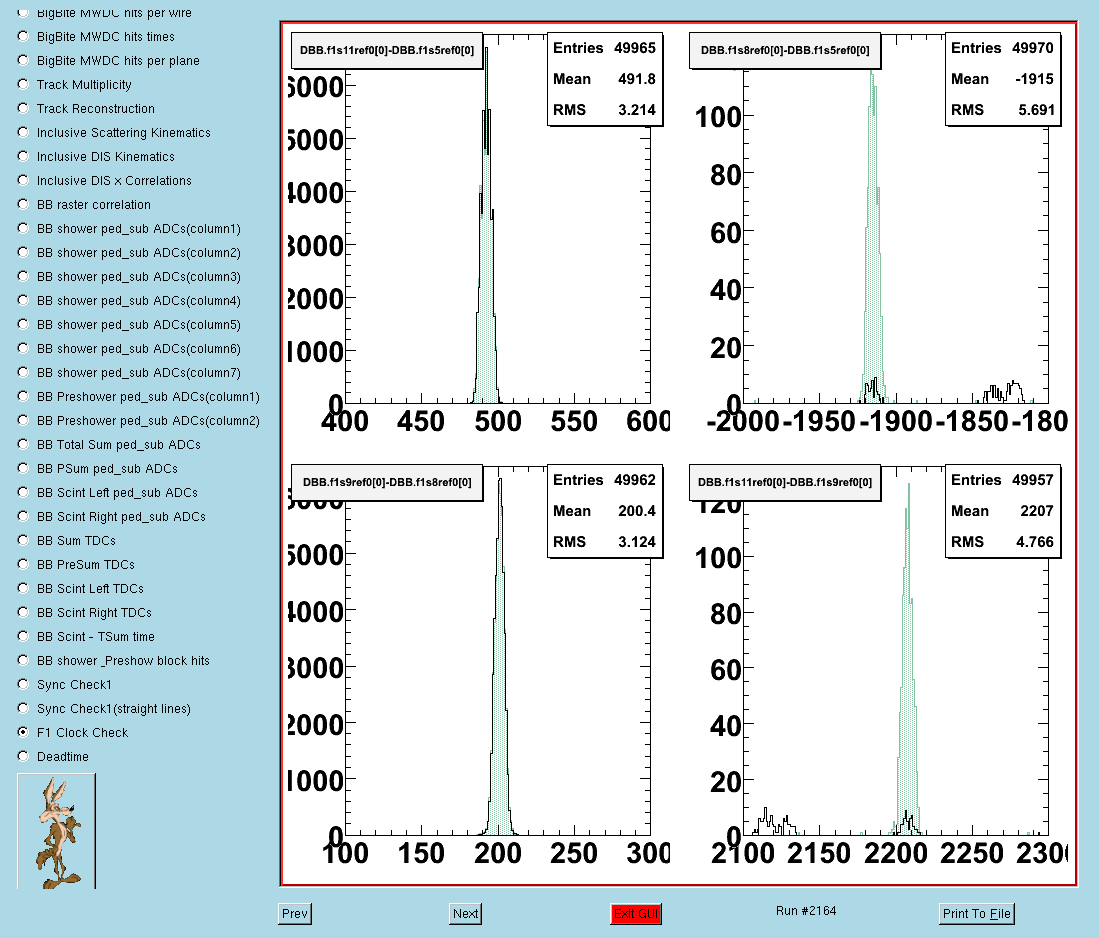
Task: Choose BB raster correlation option
Action: (x=23, y=204)
